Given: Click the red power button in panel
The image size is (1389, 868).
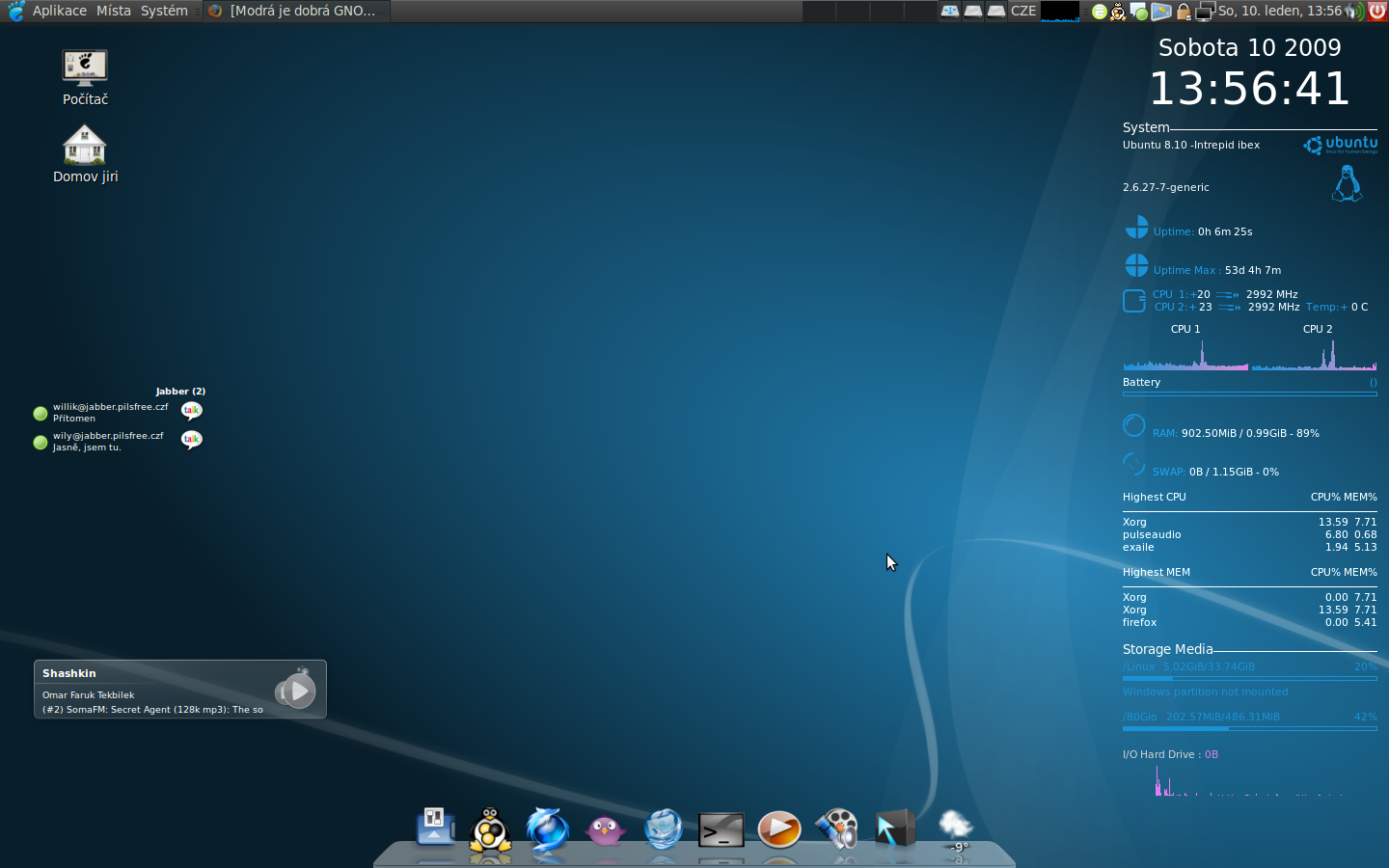Looking at the screenshot, I should coord(1376,12).
